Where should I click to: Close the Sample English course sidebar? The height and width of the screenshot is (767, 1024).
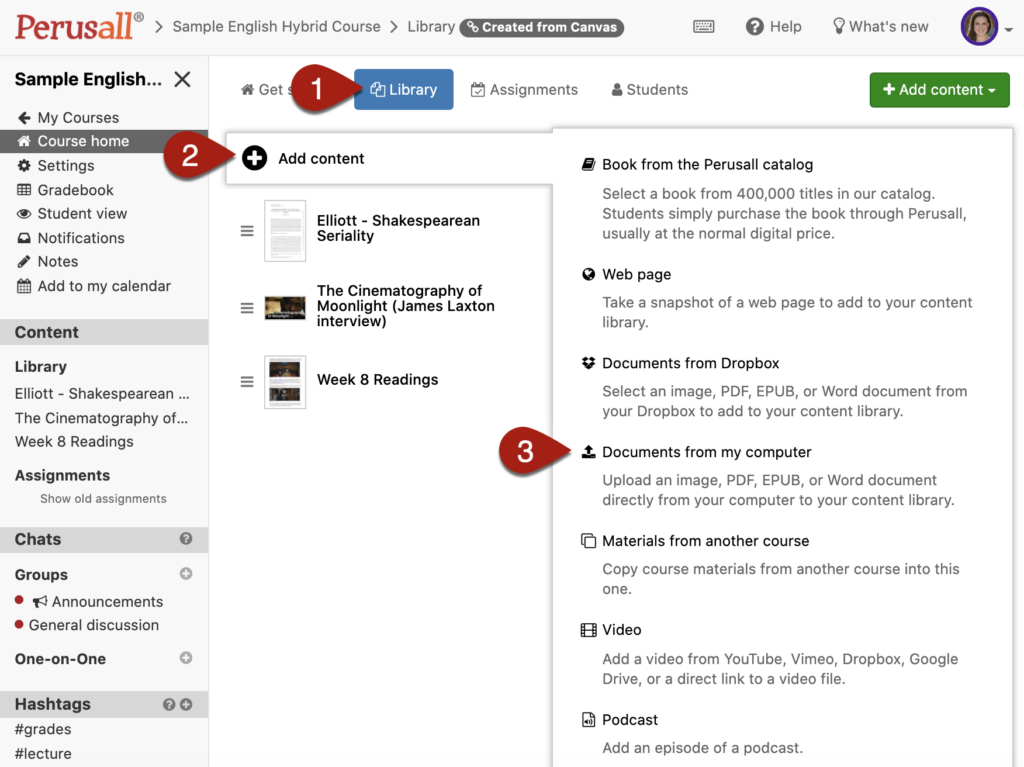click(x=182, y=79)
